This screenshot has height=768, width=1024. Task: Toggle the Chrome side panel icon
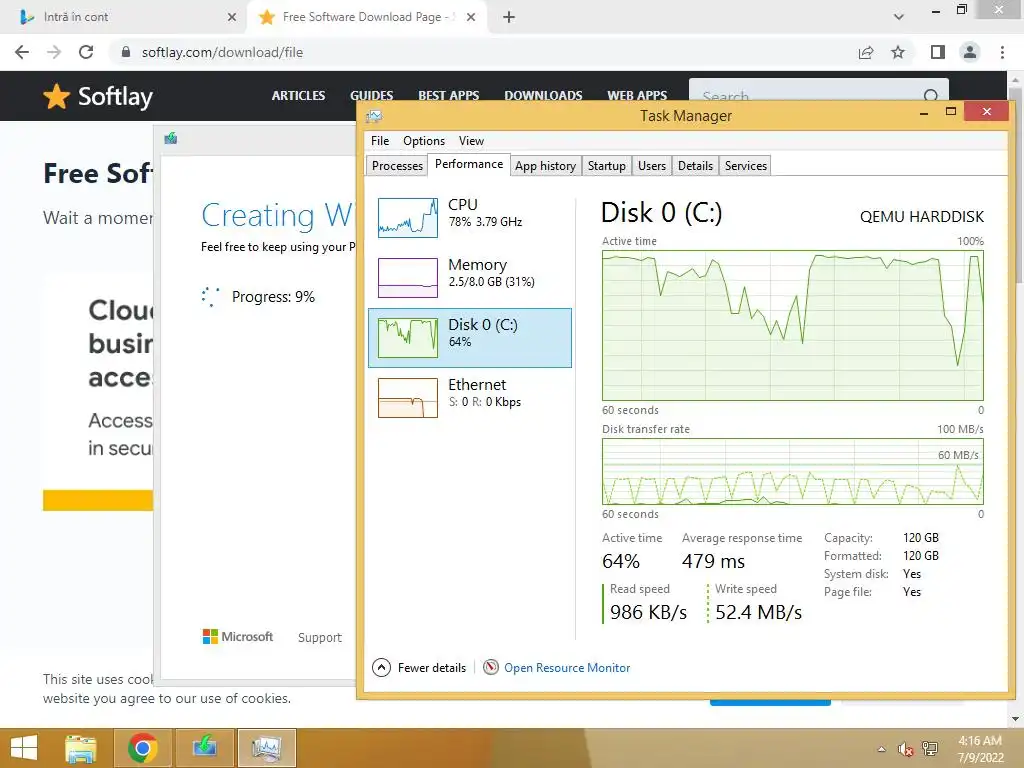(x=938, y=52)
